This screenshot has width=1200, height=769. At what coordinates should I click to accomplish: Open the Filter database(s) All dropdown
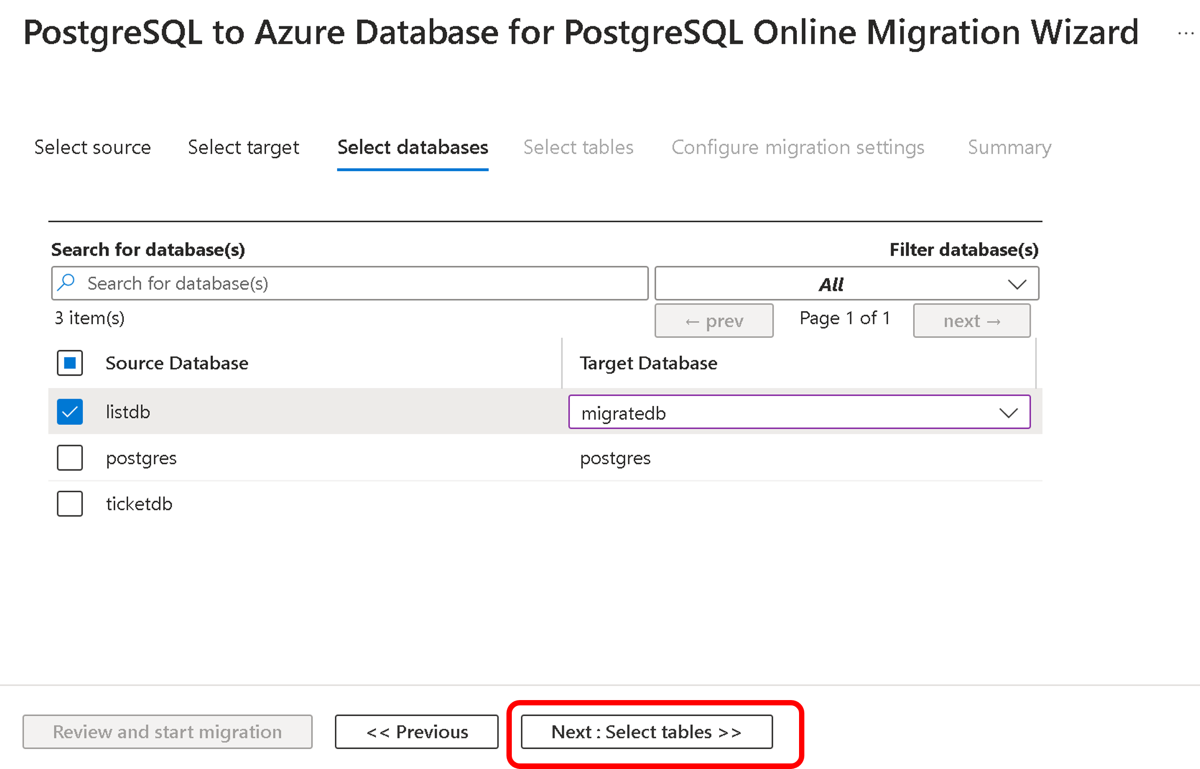tap(845, 284)
